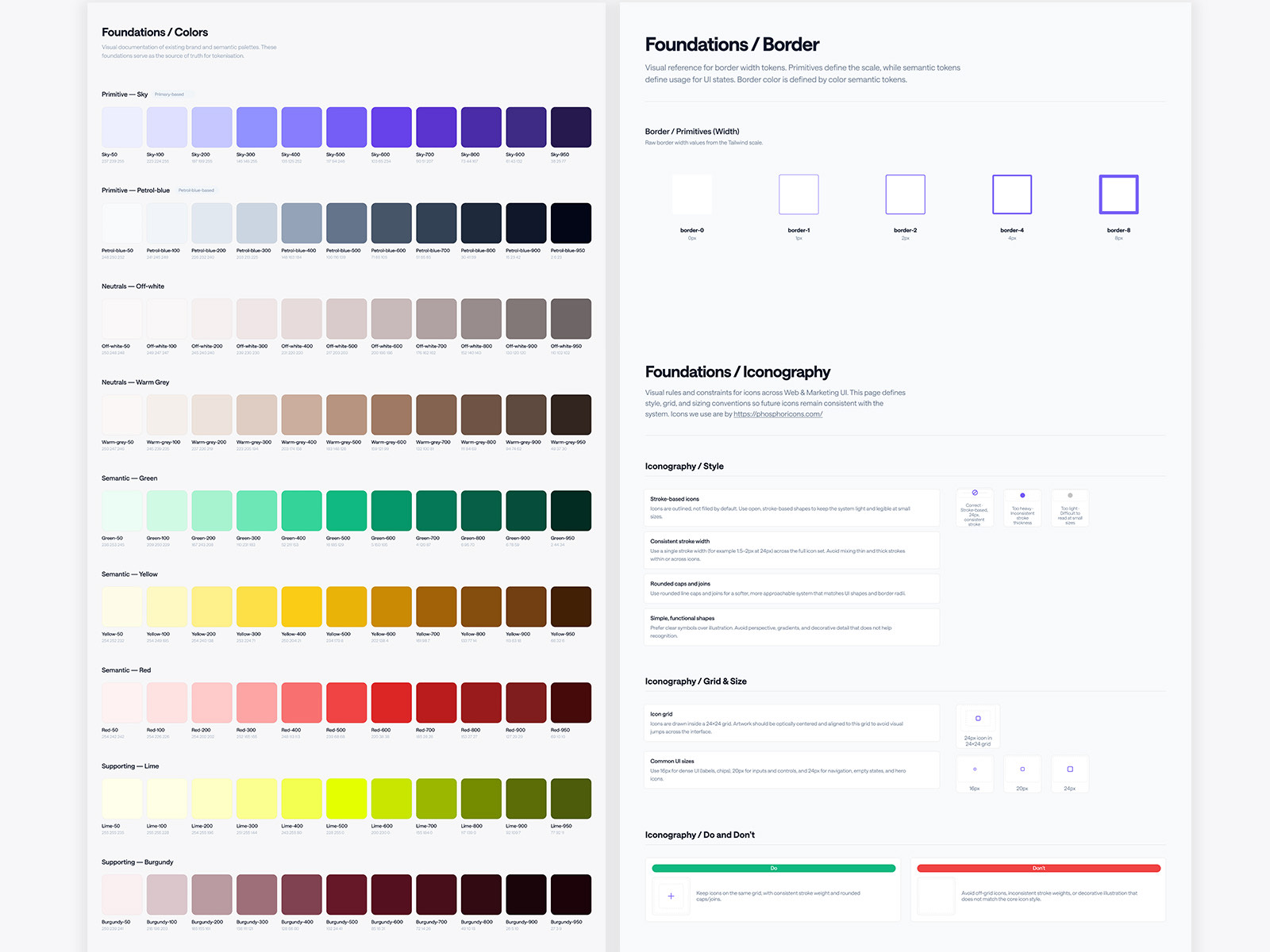Select the border-1 sample square
This screenshot has height=952, width=1270.
799,194
